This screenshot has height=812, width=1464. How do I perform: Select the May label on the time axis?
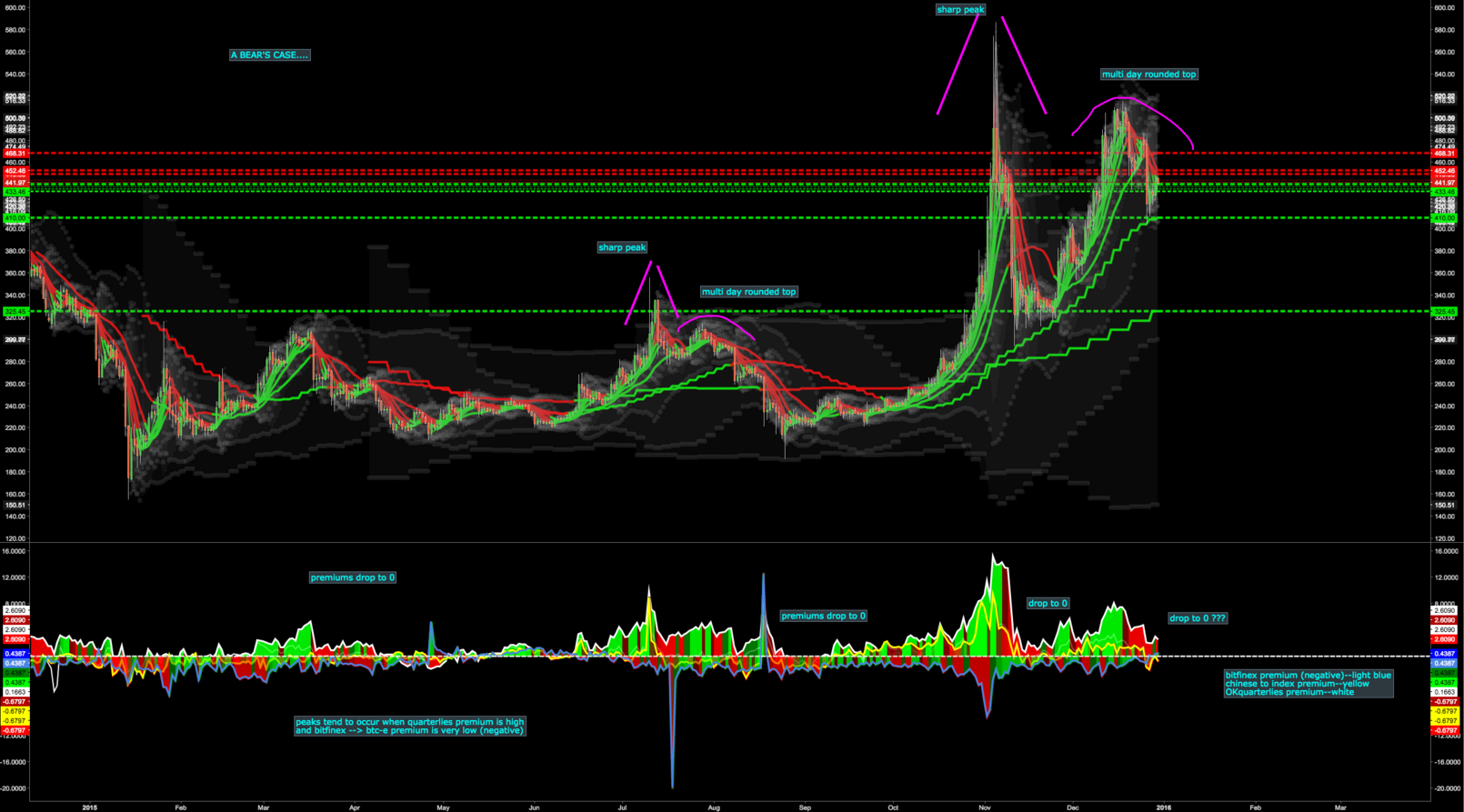tap(443, 807)
